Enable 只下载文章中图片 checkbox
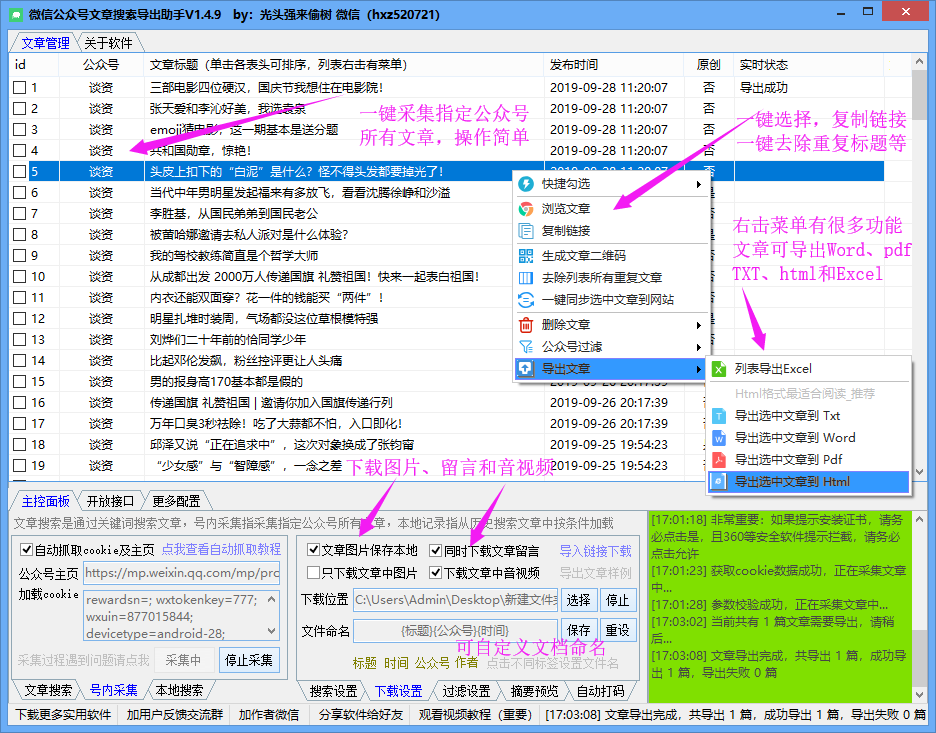Viewport: 936px width, 733px height. tap(313, 573)
